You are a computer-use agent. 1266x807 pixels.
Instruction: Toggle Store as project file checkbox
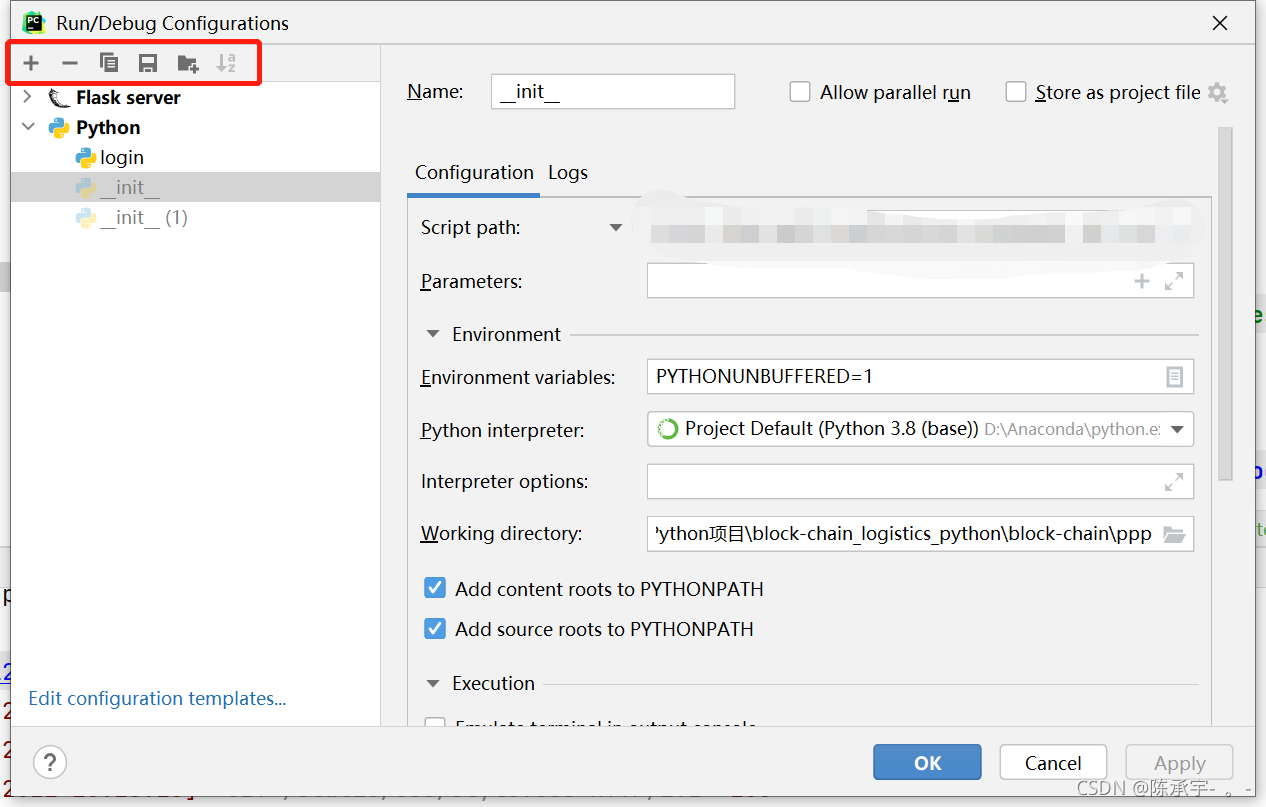1016,92
